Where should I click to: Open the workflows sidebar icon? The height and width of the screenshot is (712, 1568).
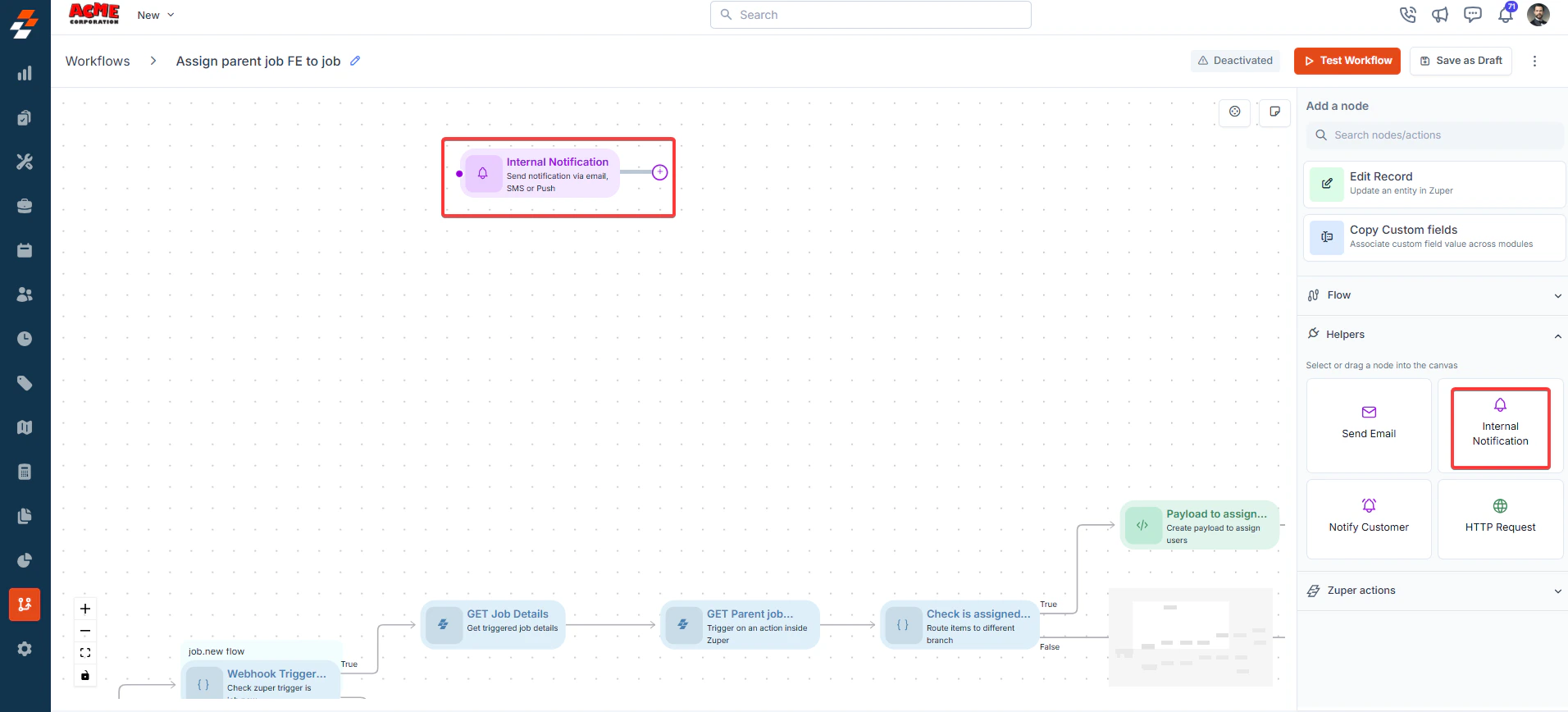click(25, 605)
